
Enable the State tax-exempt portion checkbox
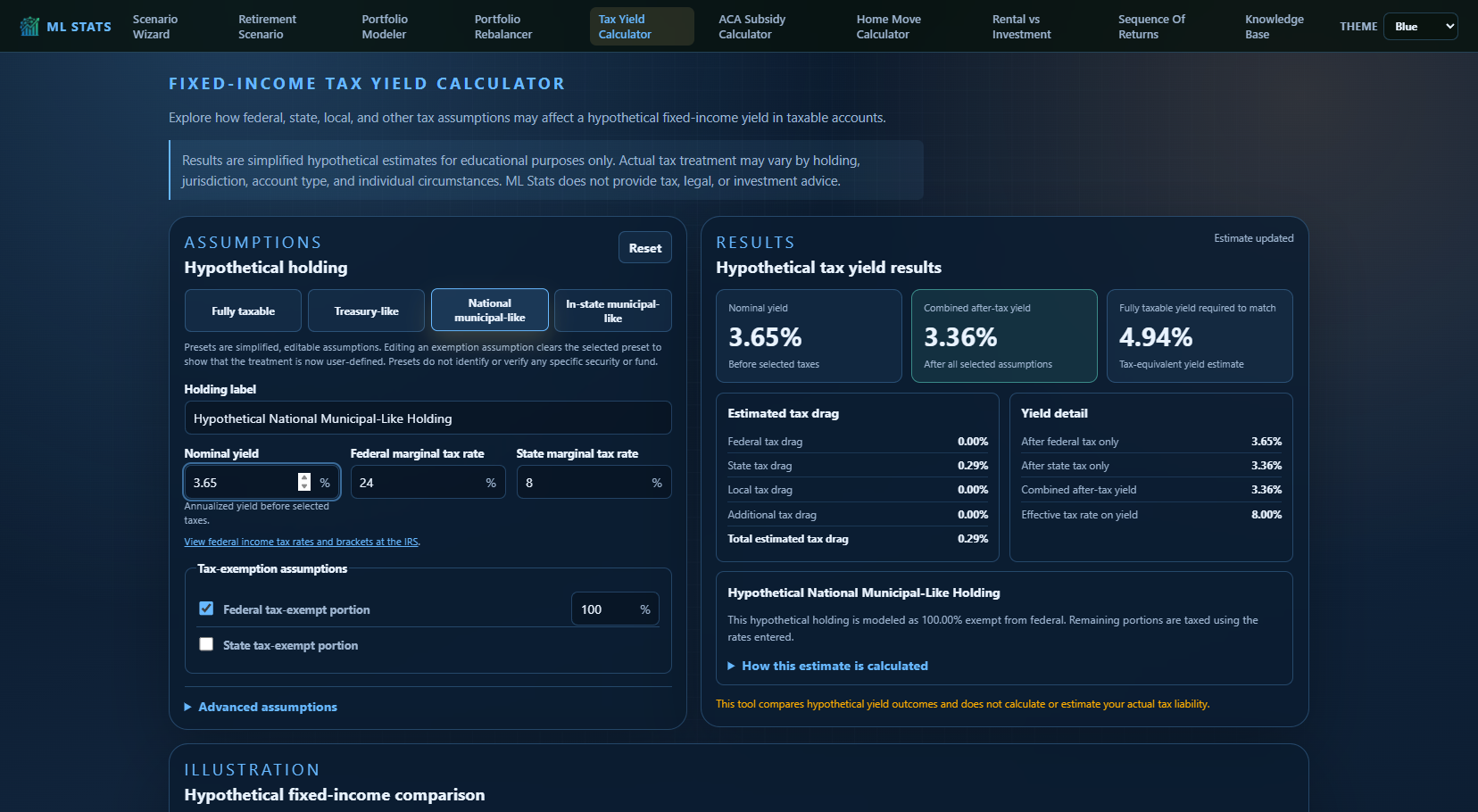click(206, 644)
